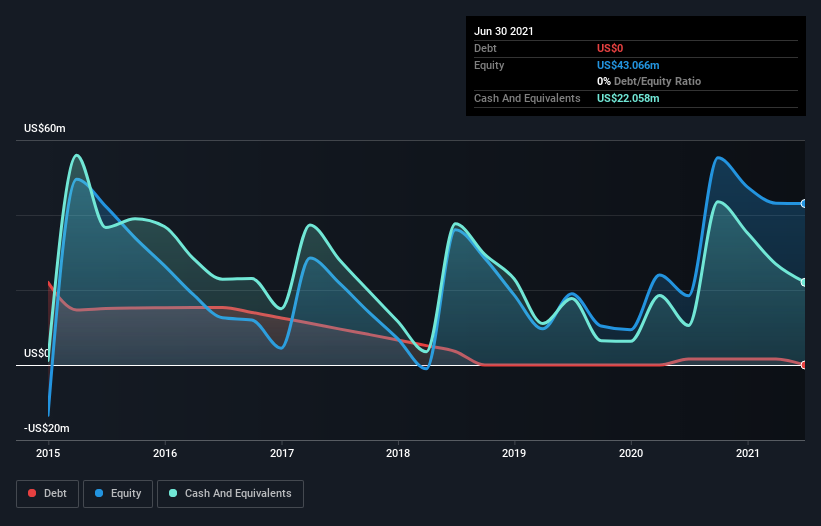Toggle the Cash And Equivalents legend button

[230, 494]
